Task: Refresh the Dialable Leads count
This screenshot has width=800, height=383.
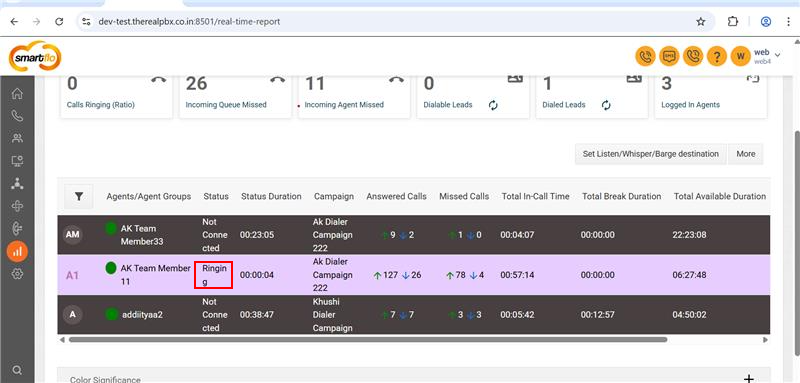Action: coord(493,105)
